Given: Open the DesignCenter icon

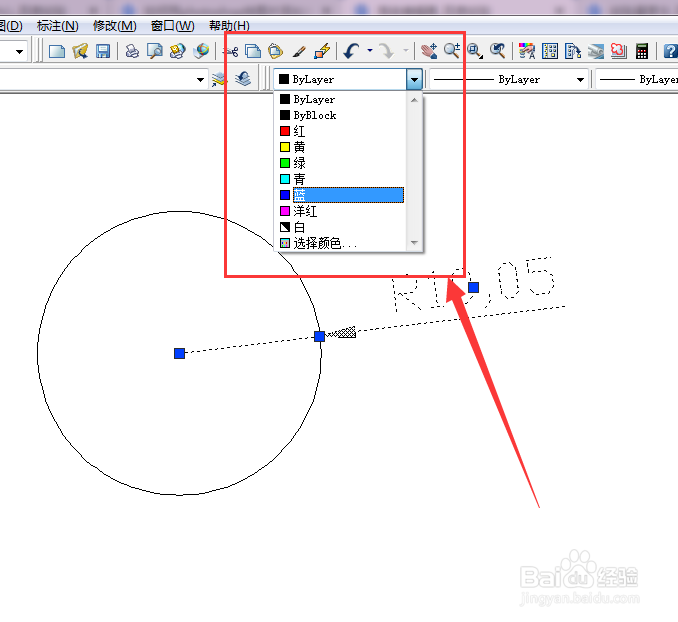Looking at the screenshot, I should coord(550,51).
